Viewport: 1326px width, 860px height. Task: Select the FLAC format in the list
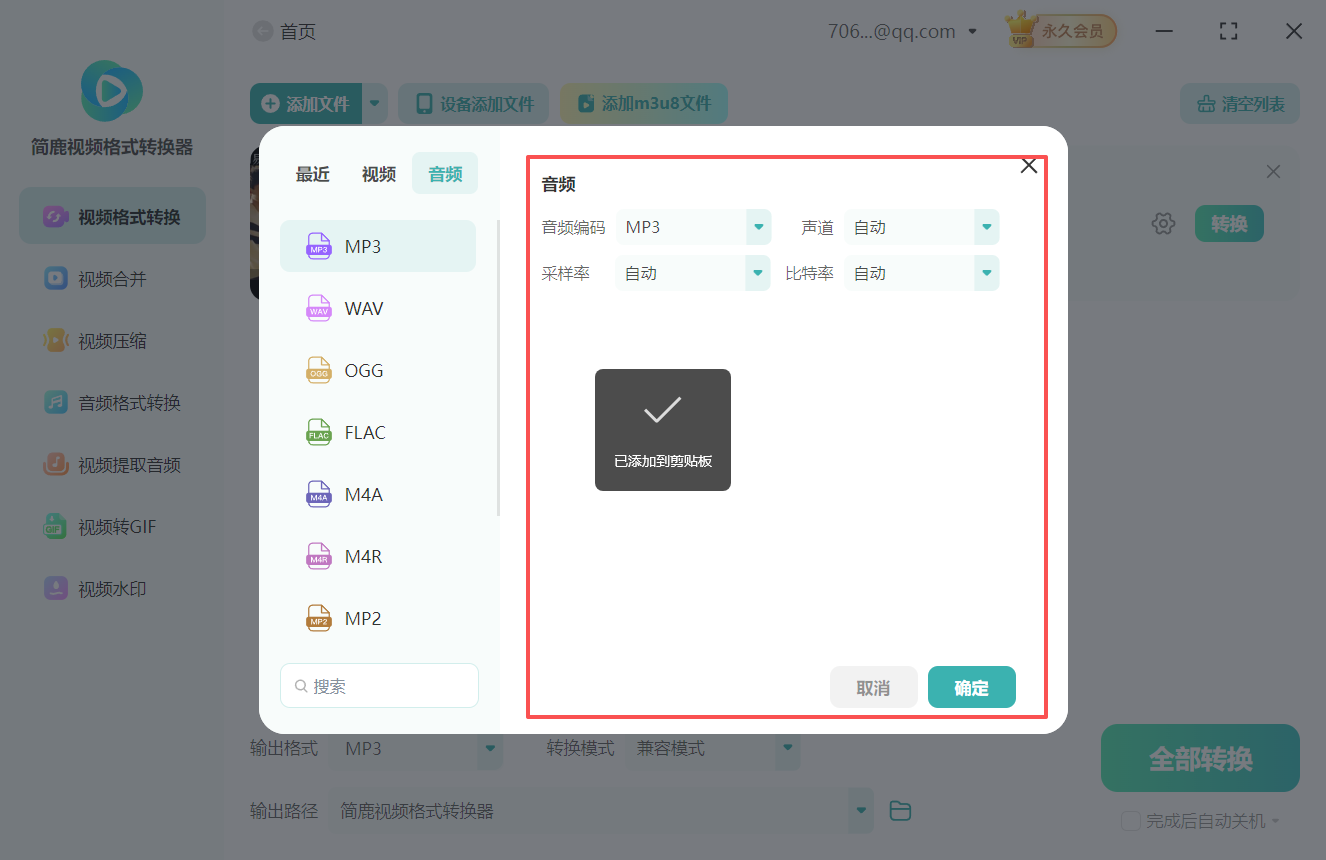[365, 432]
